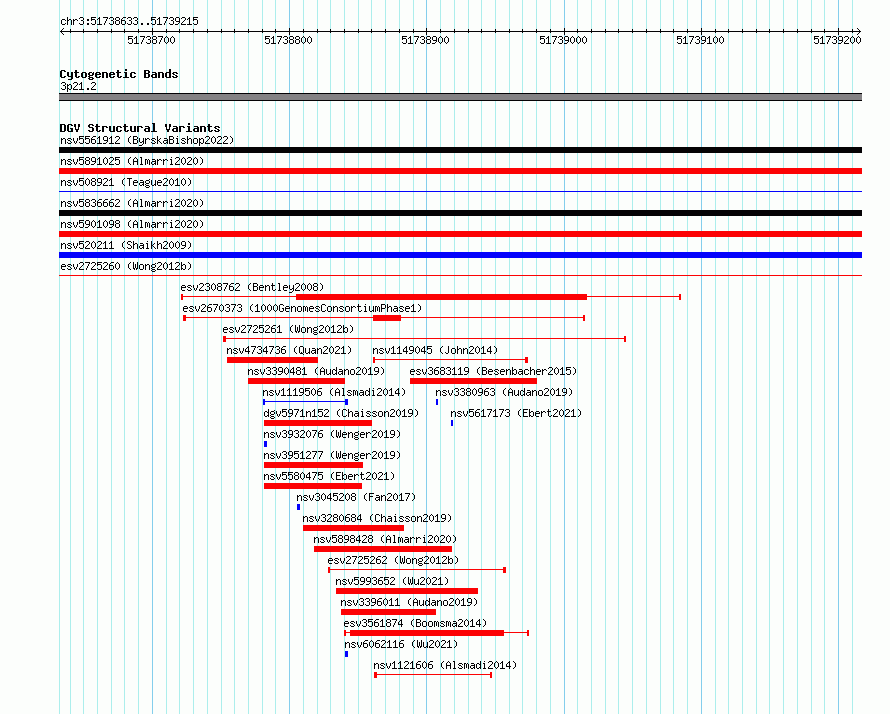Select esv2725261 (Wong2012b) label
Viewport: 890px width, 714px height.
pyautogui.click(x=288, y=329)
